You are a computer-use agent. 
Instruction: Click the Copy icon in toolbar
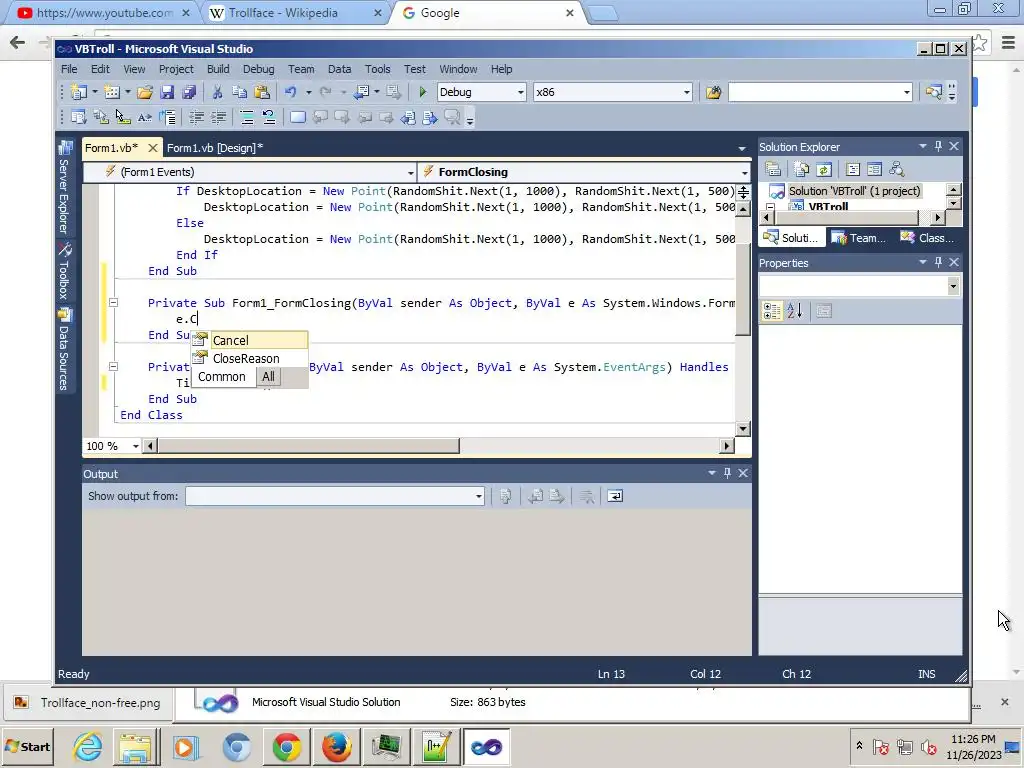(x=239, y=92)
